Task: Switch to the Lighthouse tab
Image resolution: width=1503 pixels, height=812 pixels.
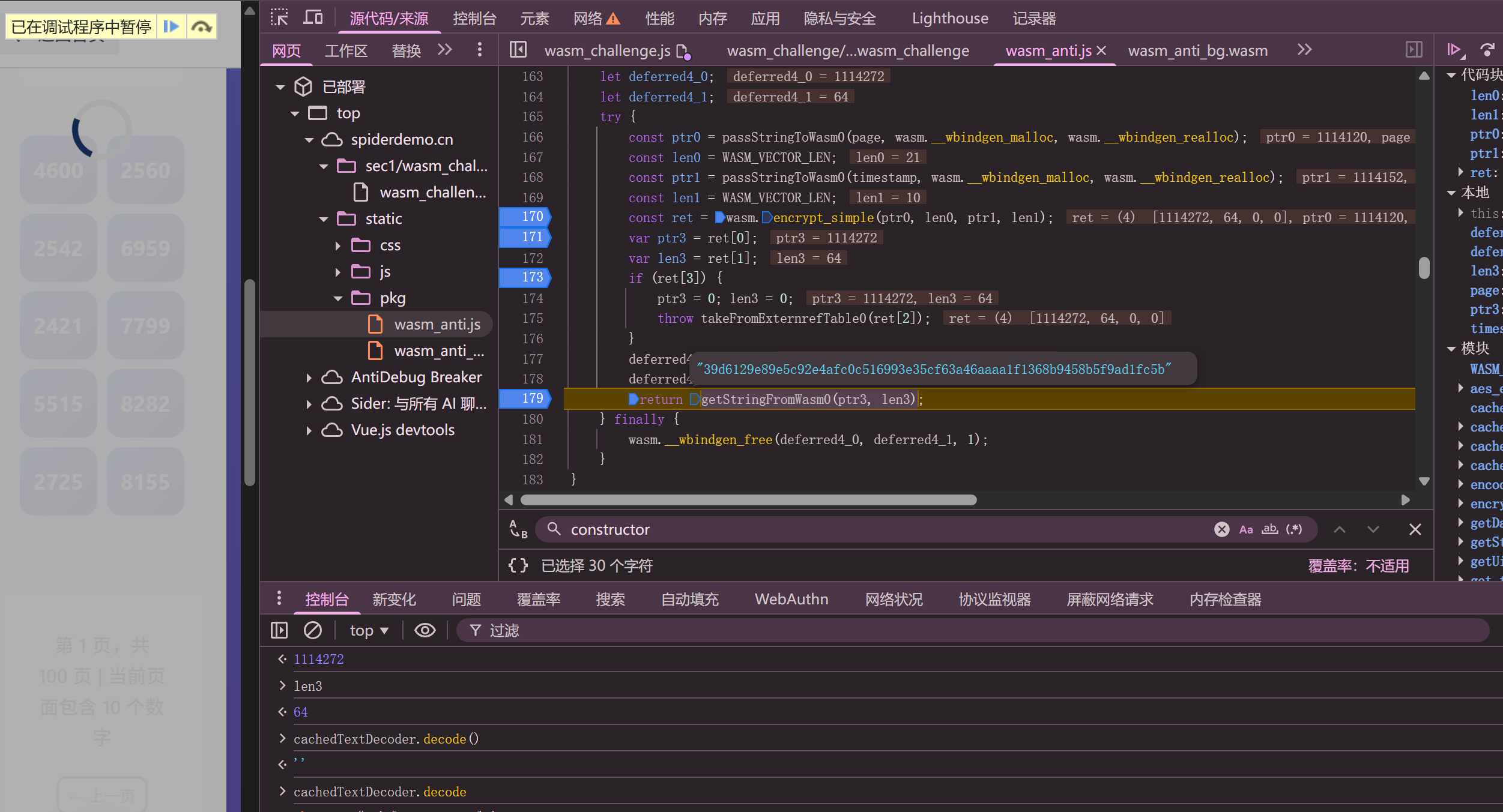Action: click(x=949, y=19)
